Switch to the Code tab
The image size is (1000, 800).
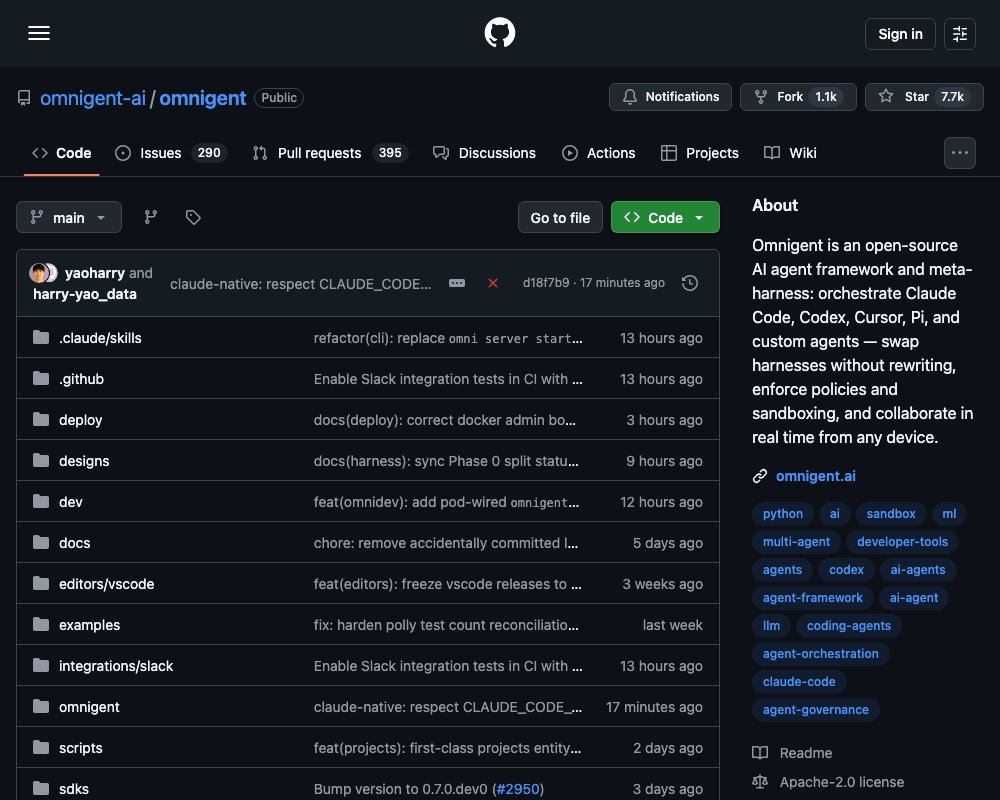(62, 153)
